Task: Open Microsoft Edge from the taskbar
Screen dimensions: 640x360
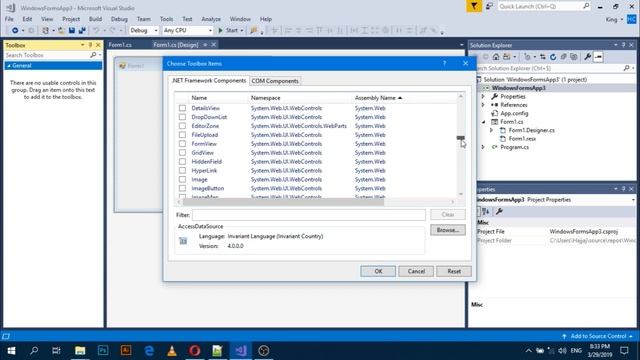Action: point(149,350)
